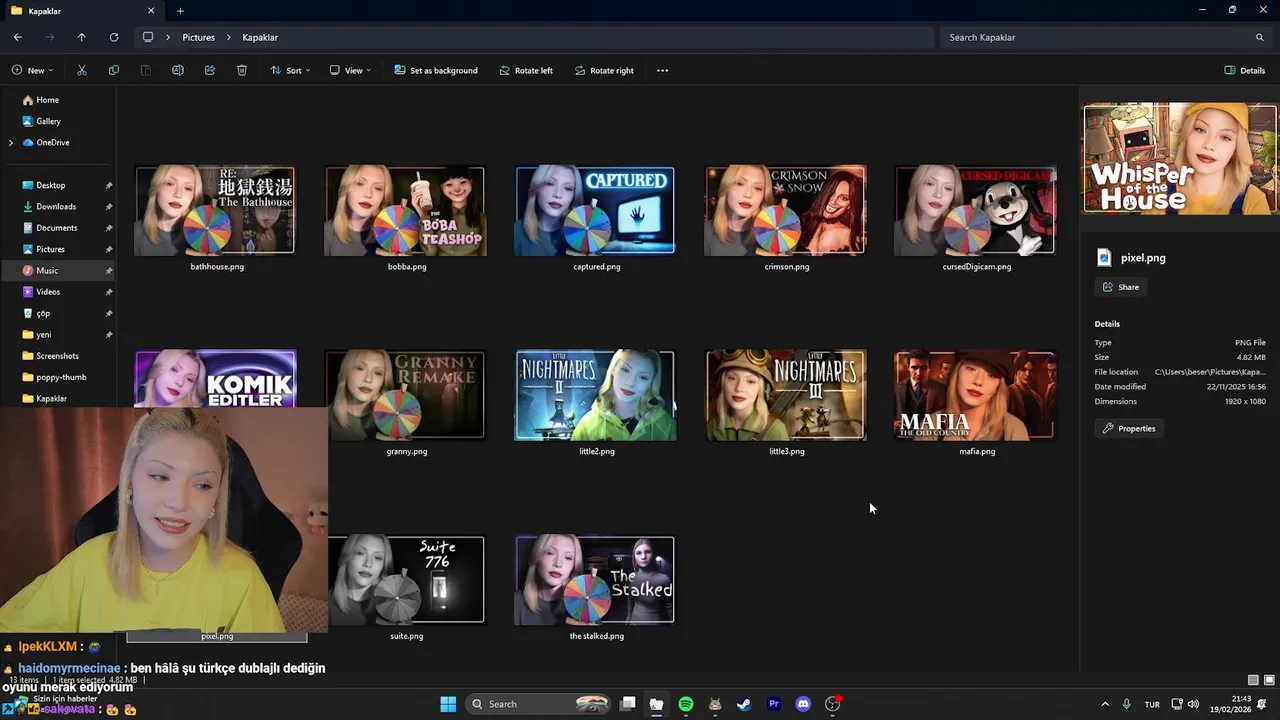1280x720 pixels.
Task: Open the View dropdown
Action: (350, 70)
